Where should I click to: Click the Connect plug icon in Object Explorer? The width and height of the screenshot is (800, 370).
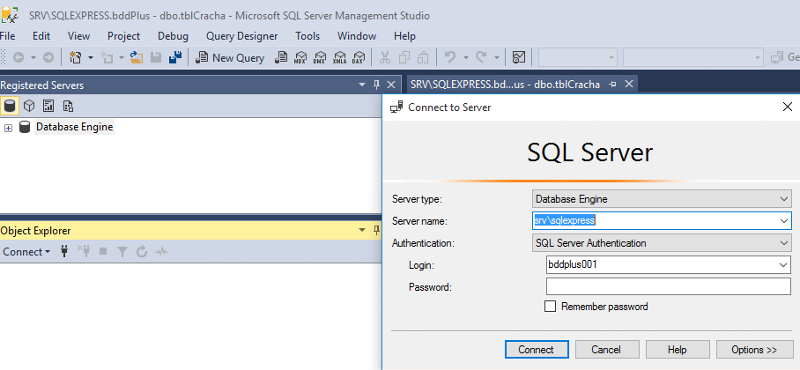[64, 252]
